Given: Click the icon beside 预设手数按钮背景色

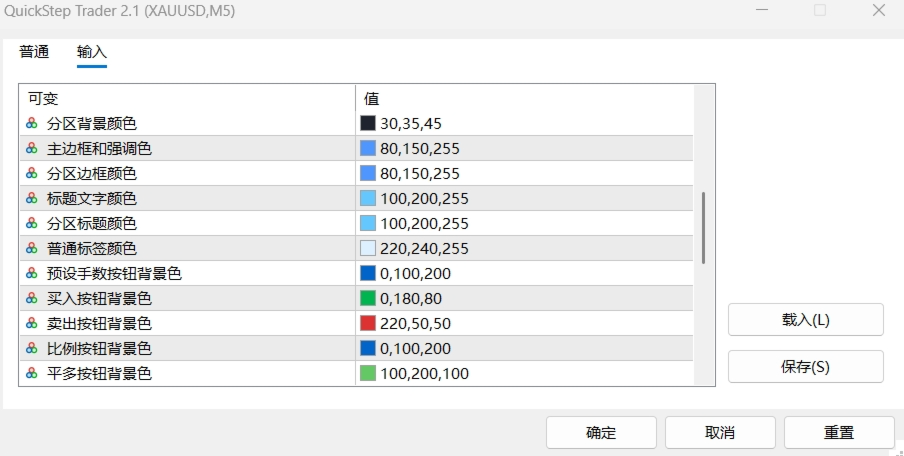Looking at the screenshot, I should click(x=32, y=274).
